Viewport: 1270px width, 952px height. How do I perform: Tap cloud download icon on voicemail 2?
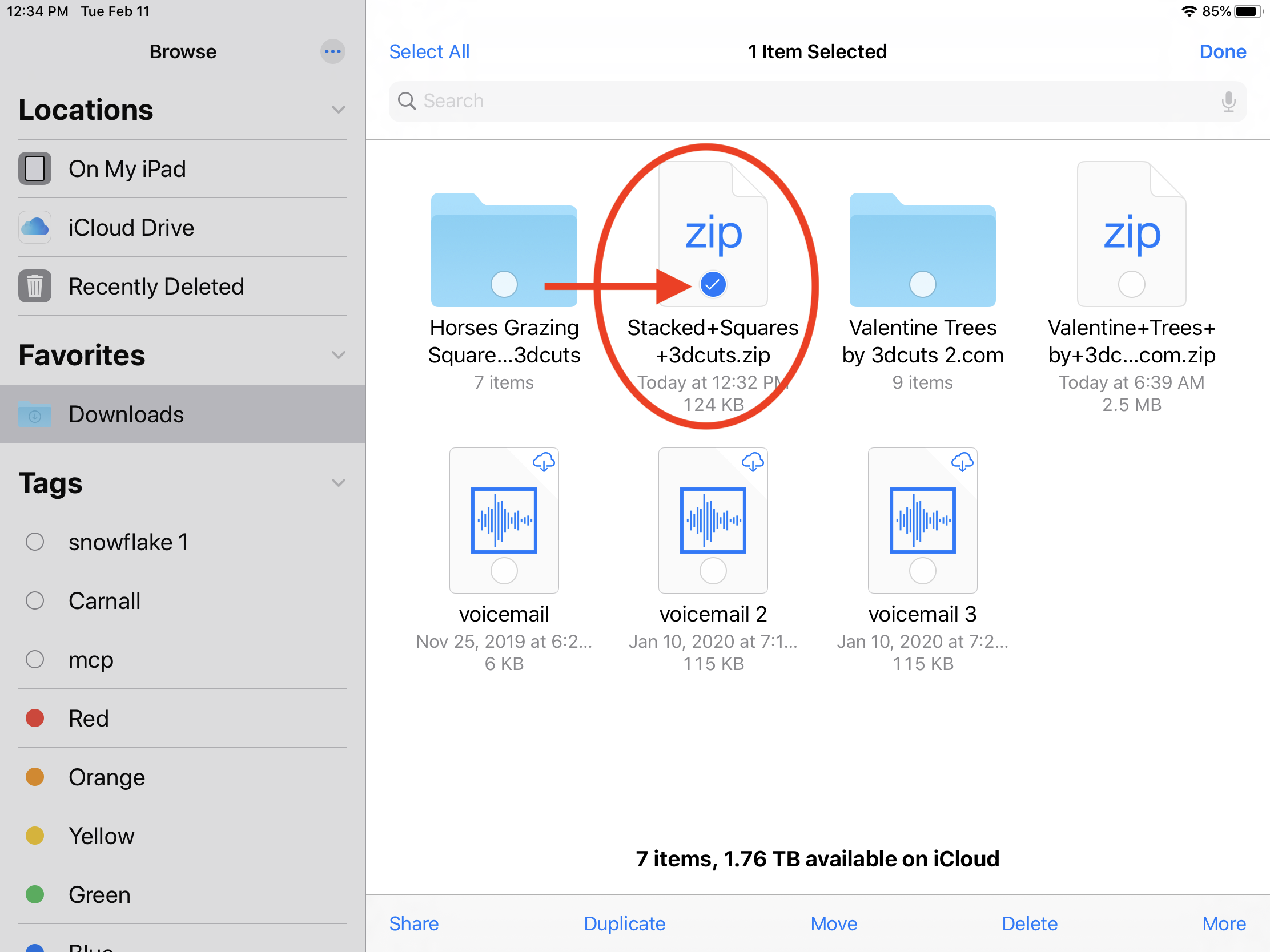point(752,462)
